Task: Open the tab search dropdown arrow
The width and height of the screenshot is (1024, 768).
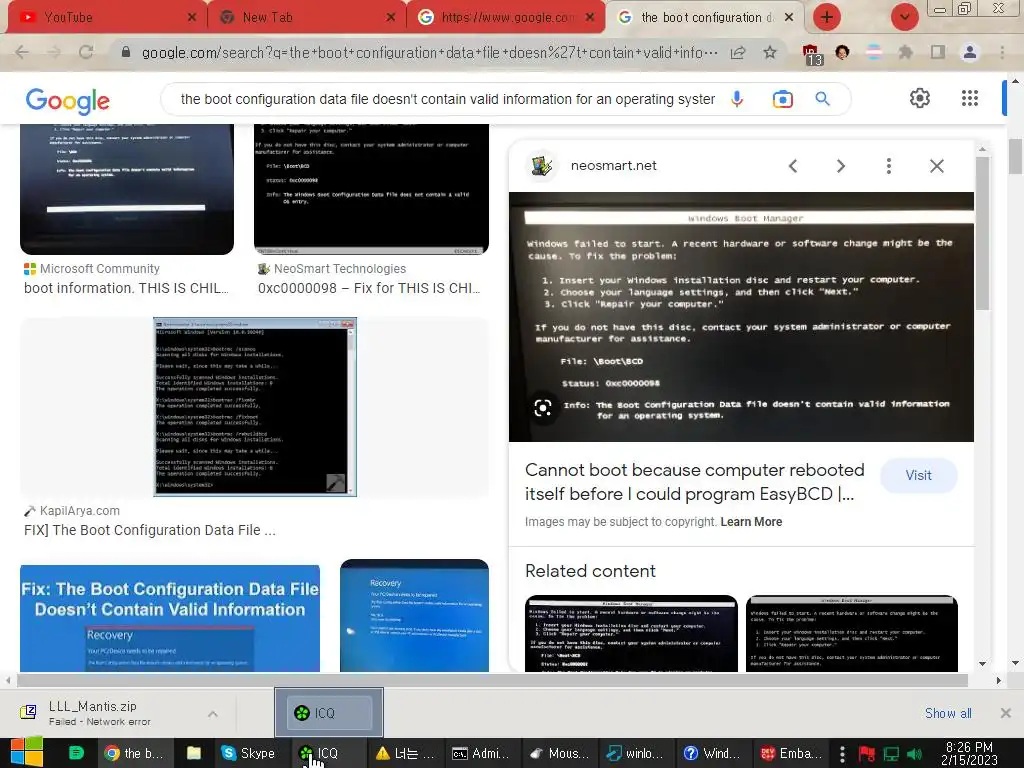Action: click(904, 17)
